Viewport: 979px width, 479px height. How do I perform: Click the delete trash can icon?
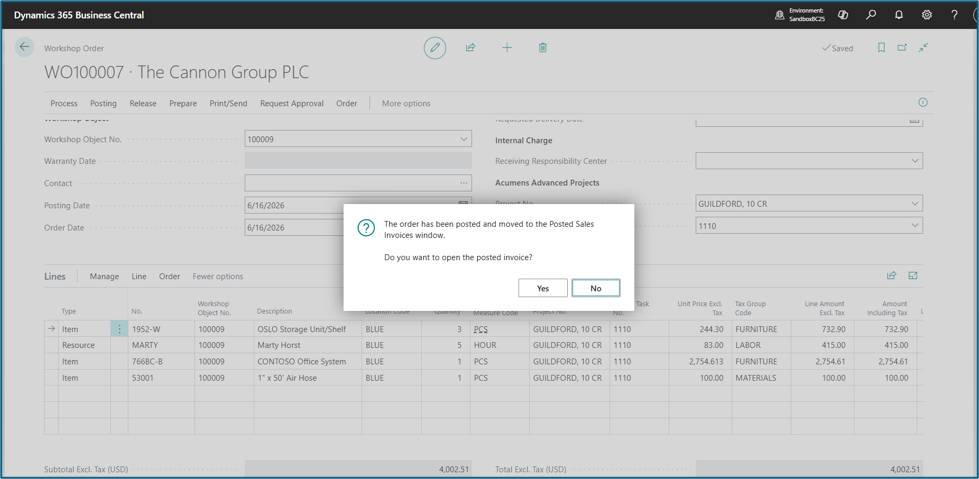pos(543,47)
